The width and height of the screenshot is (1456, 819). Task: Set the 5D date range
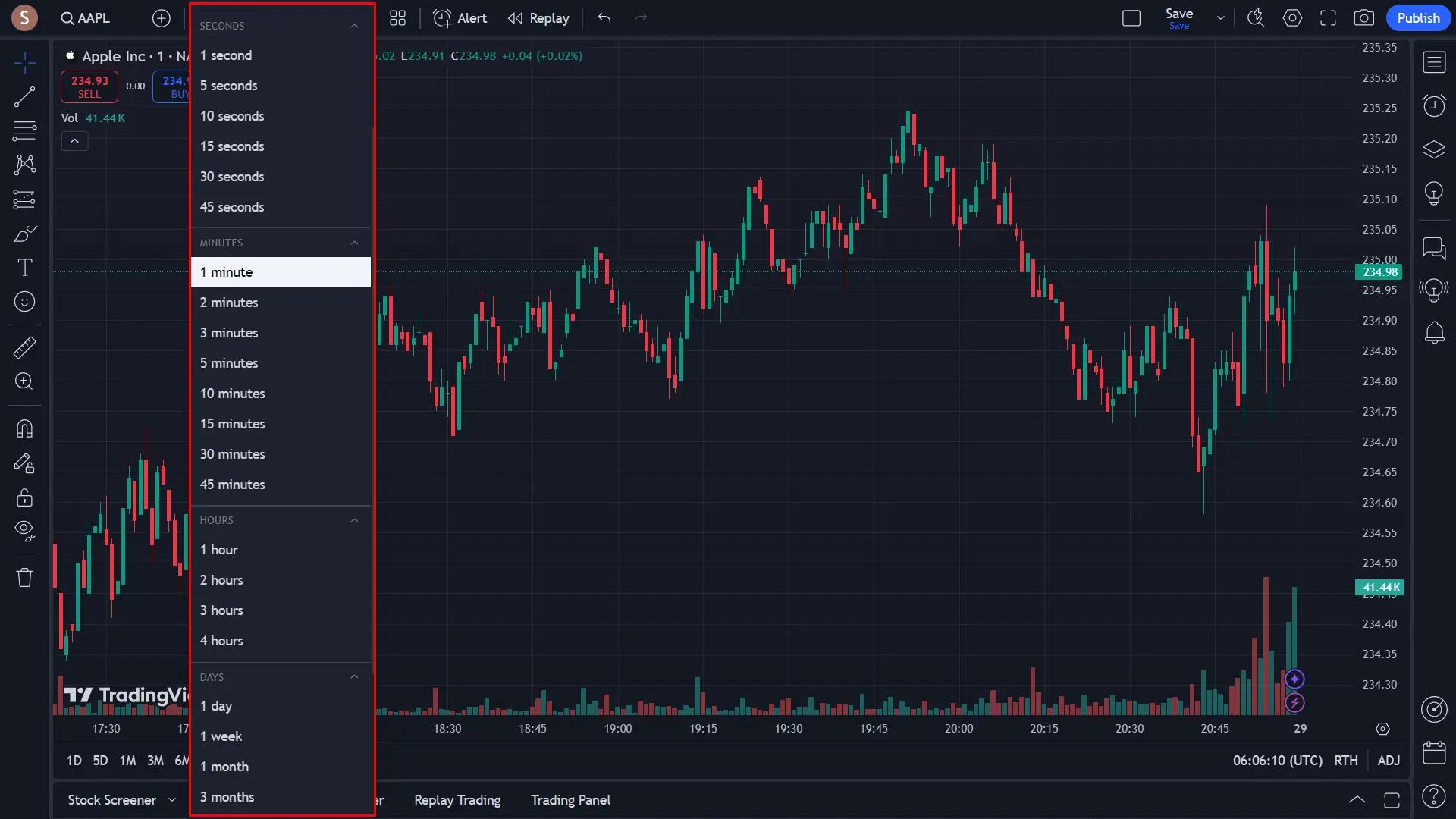100,761
